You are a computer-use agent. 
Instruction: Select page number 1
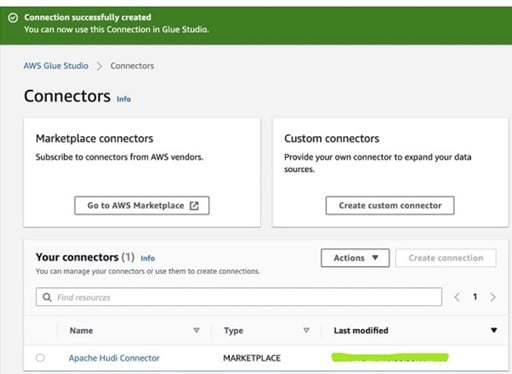[475, 297]
